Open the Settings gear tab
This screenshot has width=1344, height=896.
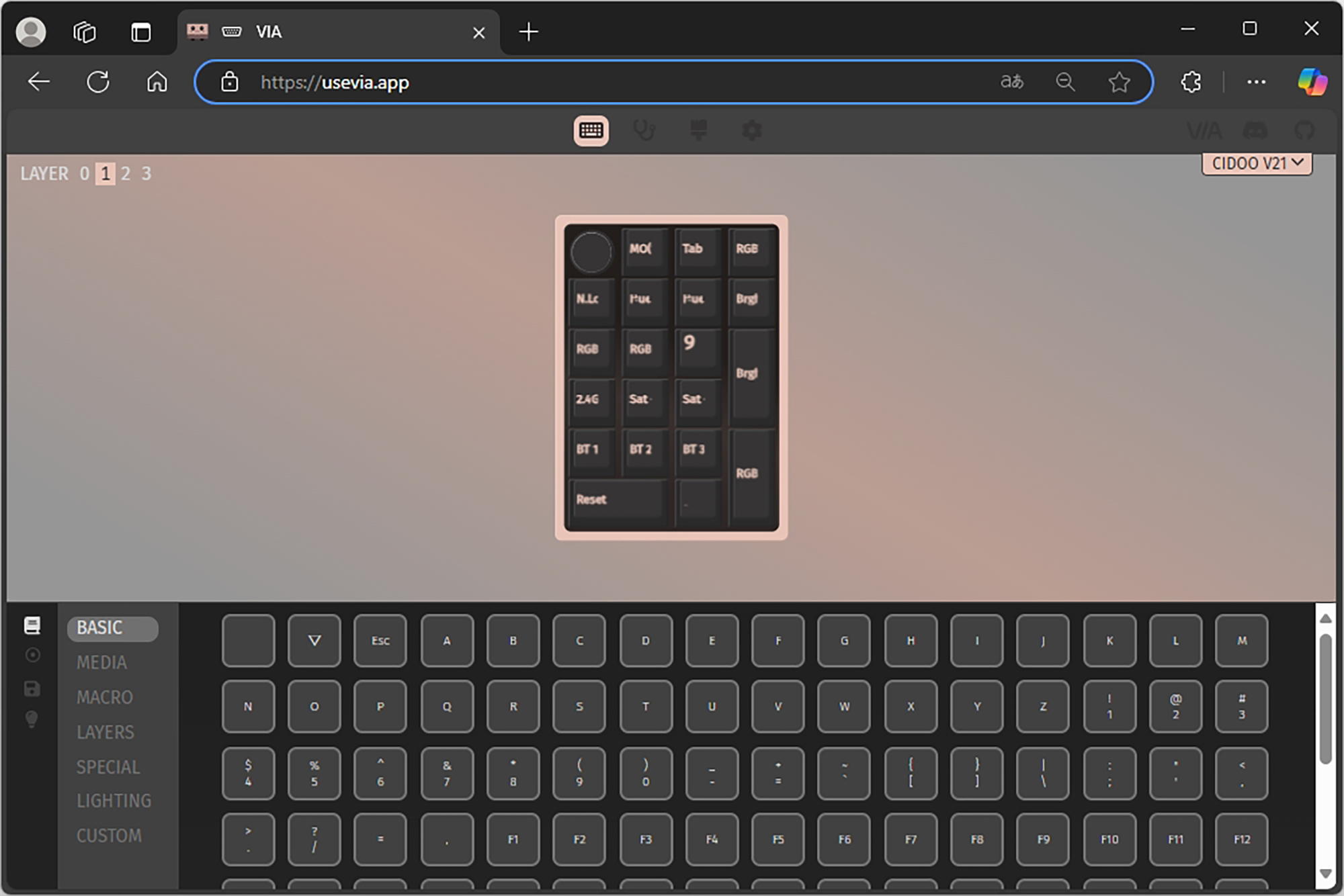click(752, 130)
